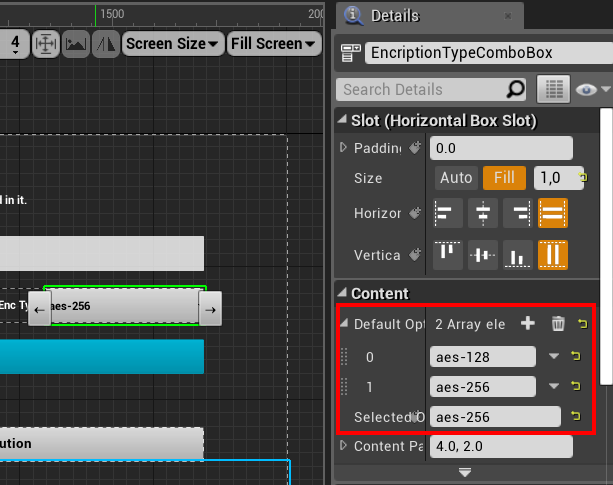Click the mirror/flip localization preview icon

106,43
